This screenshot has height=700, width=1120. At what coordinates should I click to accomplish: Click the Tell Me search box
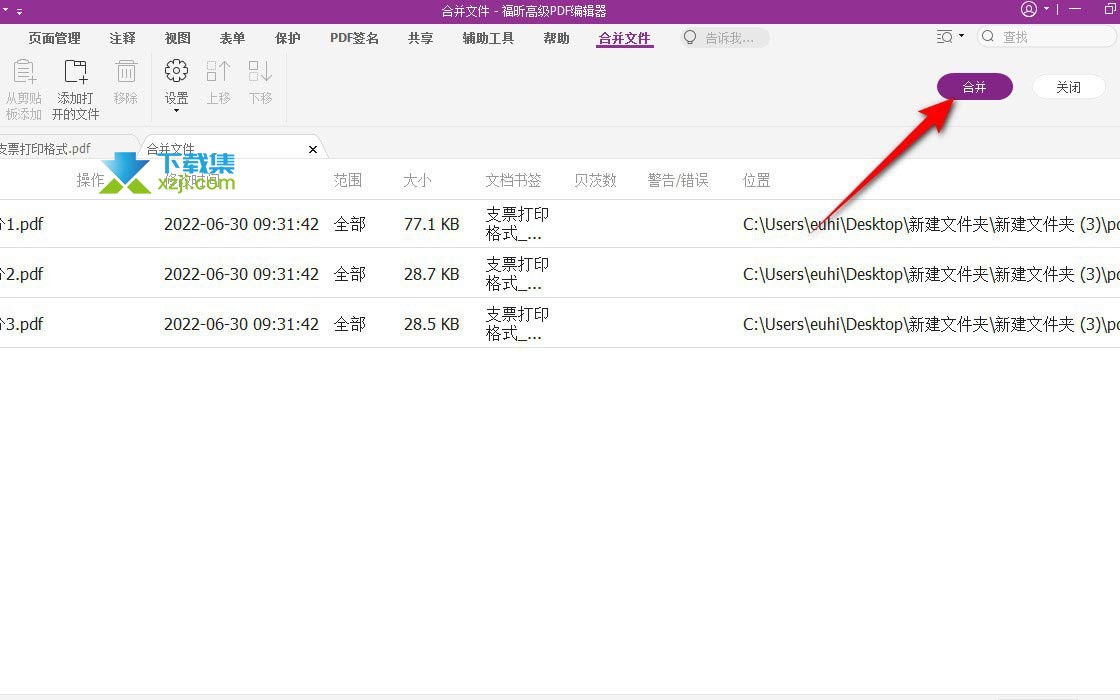pos(726,38)
